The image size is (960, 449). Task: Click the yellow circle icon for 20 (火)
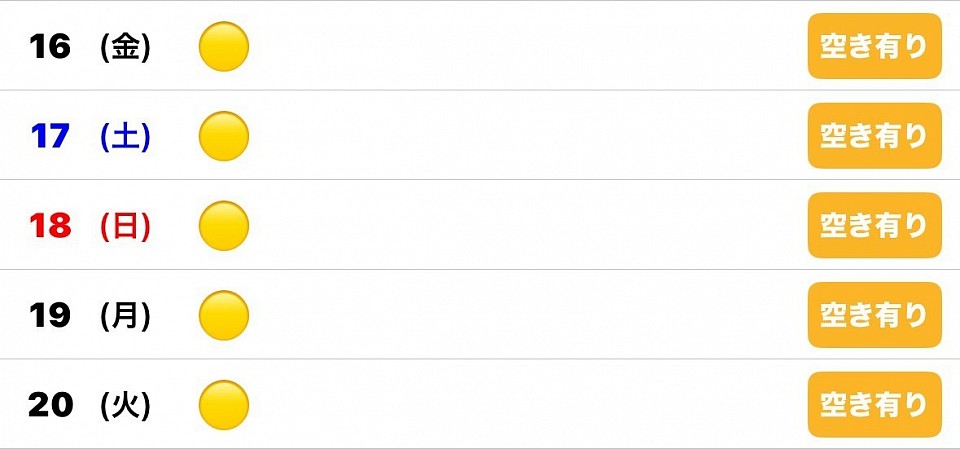pos(223,405)
